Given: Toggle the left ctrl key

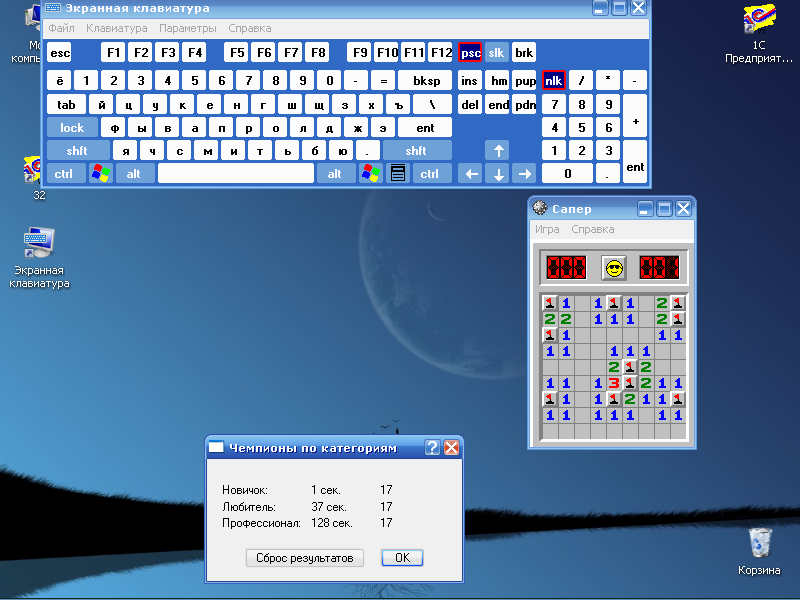Looking at the screenshot, I should [x=64, y=173].
